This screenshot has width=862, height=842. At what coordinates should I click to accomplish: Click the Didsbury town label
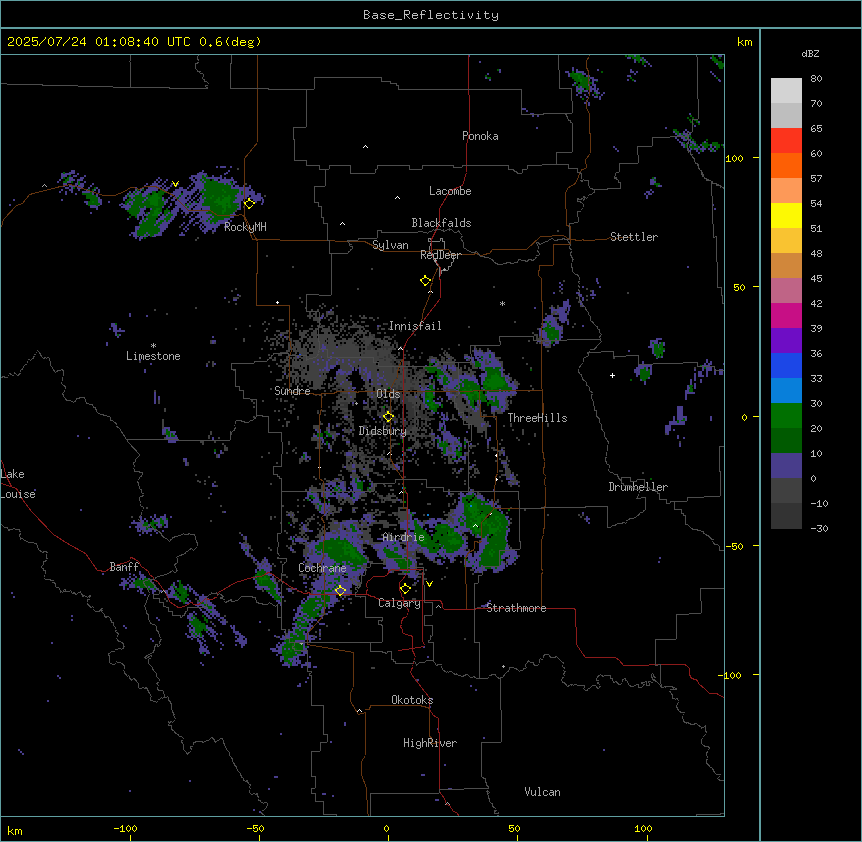pyautogui.click(x=383, y=431)
